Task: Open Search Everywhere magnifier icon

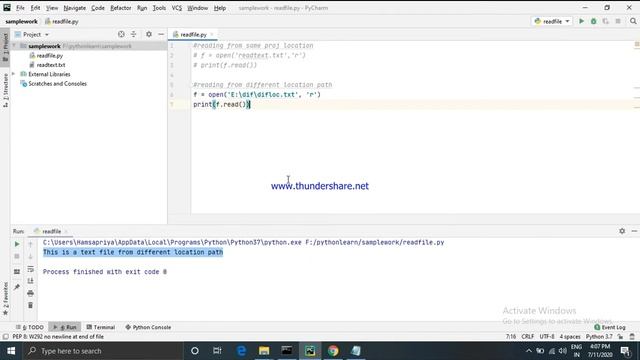Action: point(633,21)
